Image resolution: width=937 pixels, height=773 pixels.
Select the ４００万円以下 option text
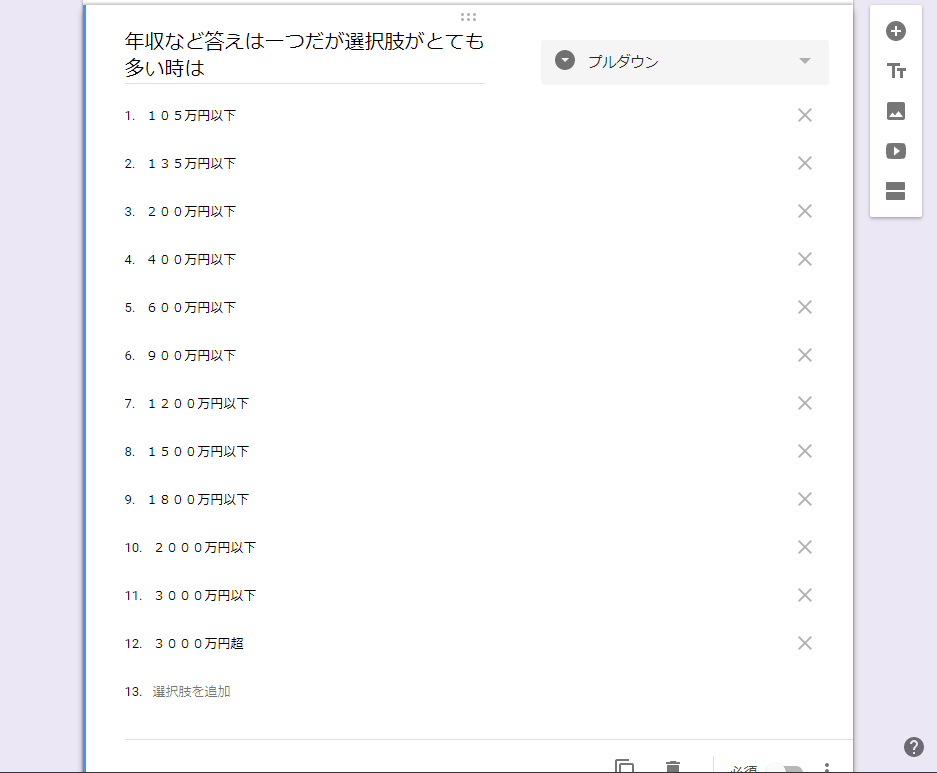(192, 259)
